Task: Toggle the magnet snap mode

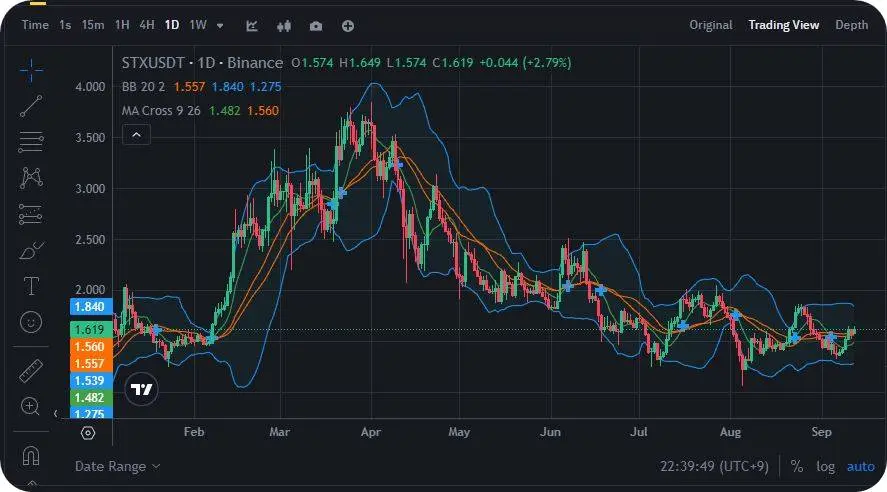Action: click(x=31, y=455)
